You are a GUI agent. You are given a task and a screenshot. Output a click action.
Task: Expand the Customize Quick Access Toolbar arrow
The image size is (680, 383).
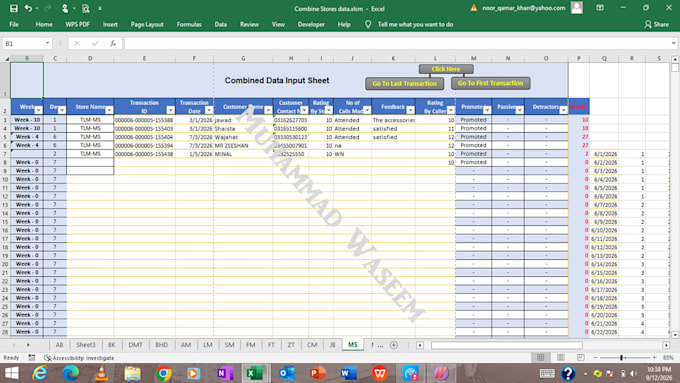[x=100, y=8]
